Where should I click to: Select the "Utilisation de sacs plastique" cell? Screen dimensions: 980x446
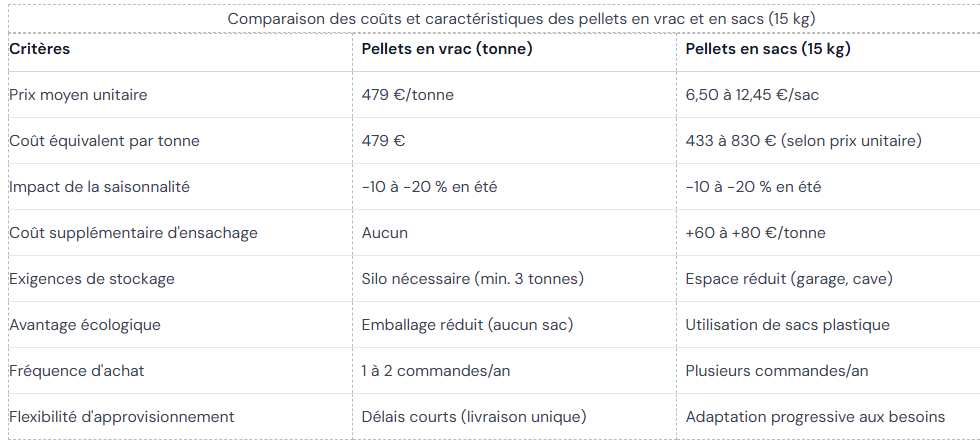click(x=787, y=325)
